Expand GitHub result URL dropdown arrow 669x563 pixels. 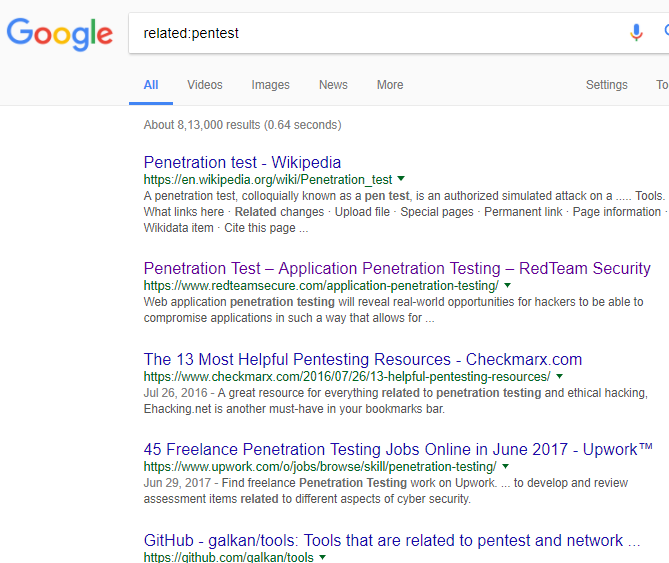point(322,557)
